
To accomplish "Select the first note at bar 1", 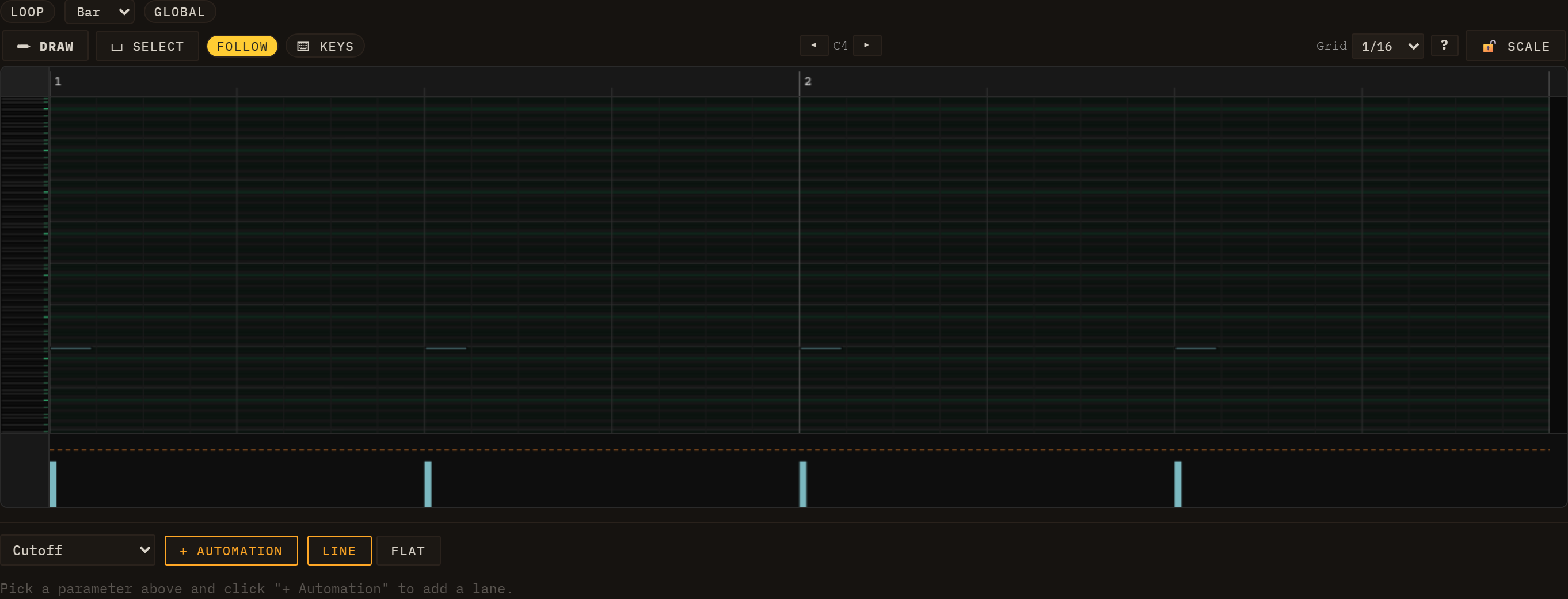I will click(71, 348).
